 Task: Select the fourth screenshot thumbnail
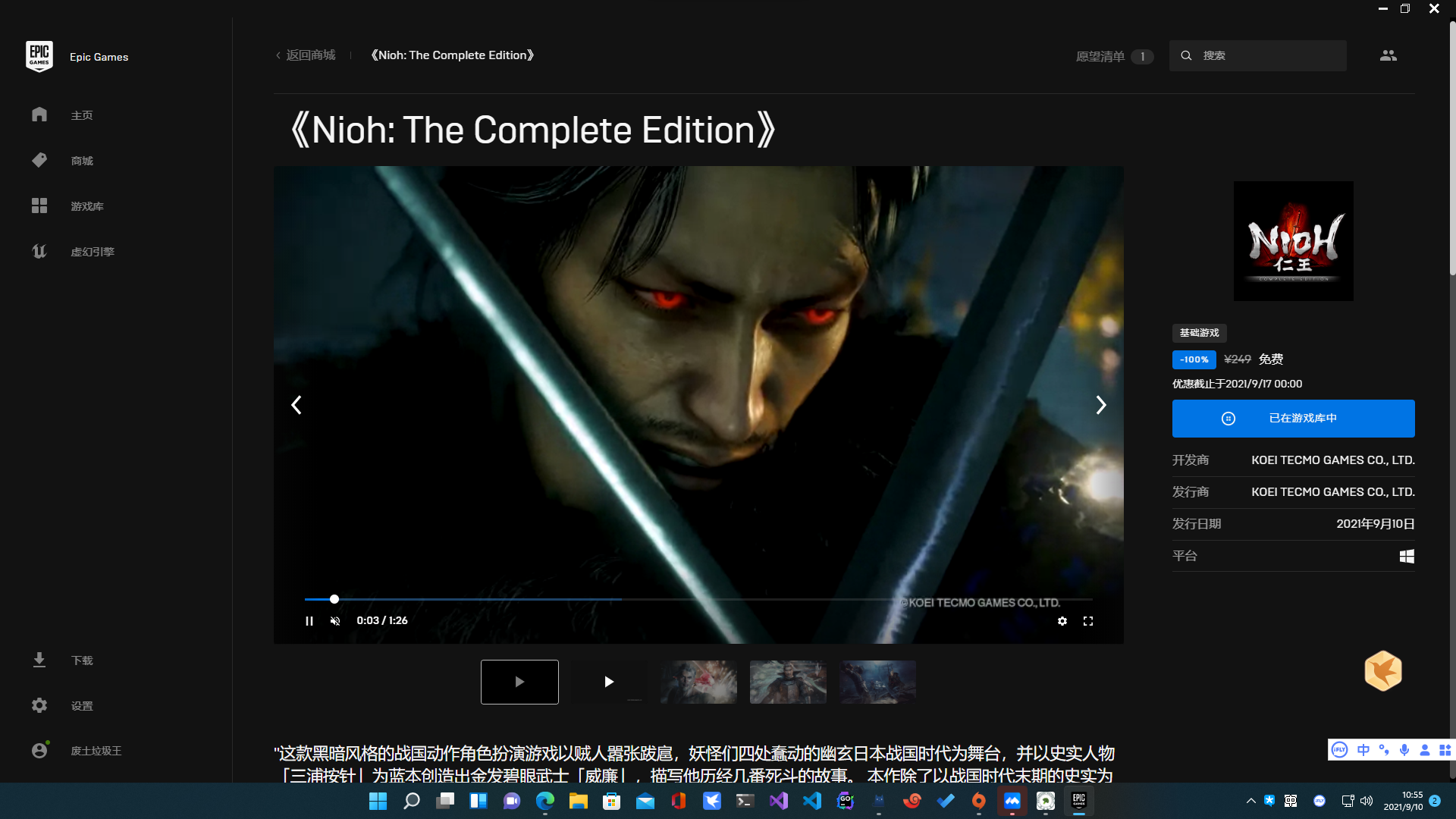pos(788,682)
